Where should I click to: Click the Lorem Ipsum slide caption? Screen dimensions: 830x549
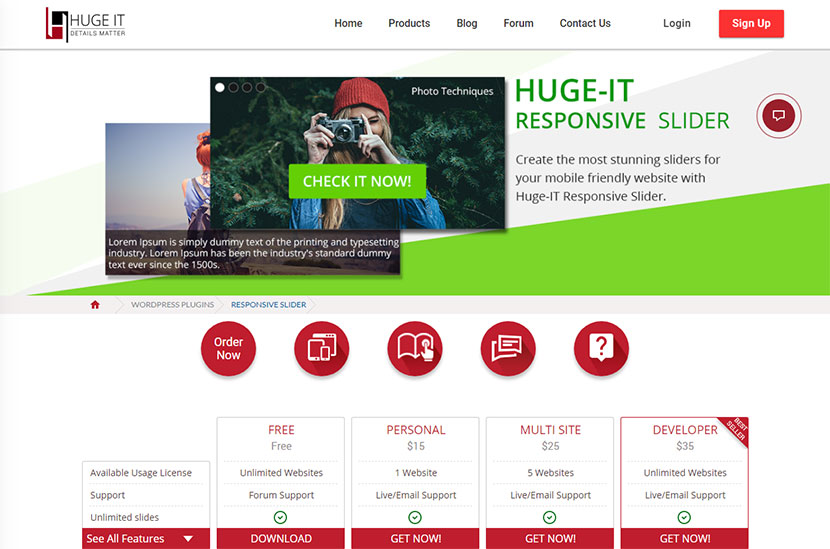click(x=253, y=253)
